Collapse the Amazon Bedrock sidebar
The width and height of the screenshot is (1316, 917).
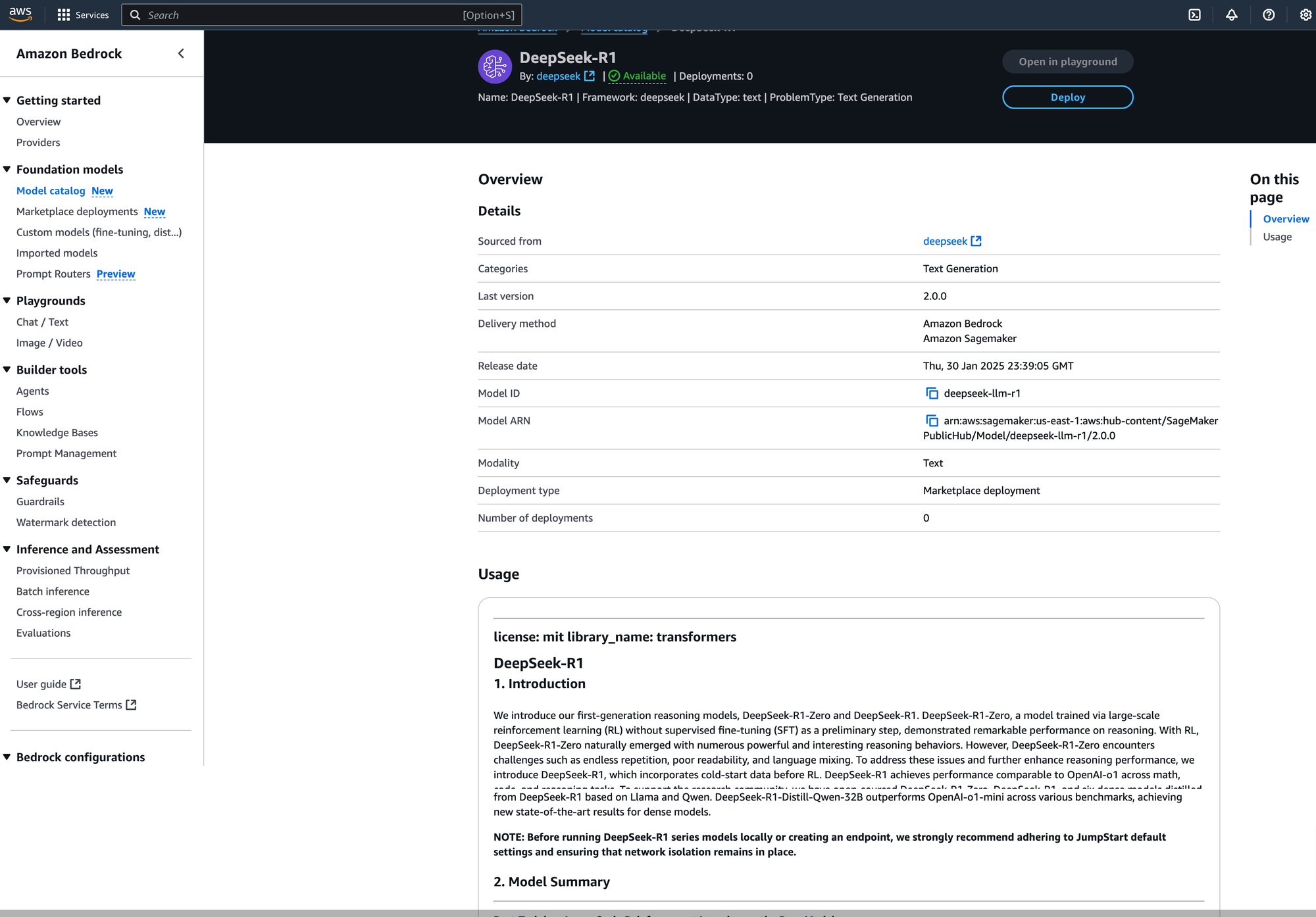pos(181,53)
